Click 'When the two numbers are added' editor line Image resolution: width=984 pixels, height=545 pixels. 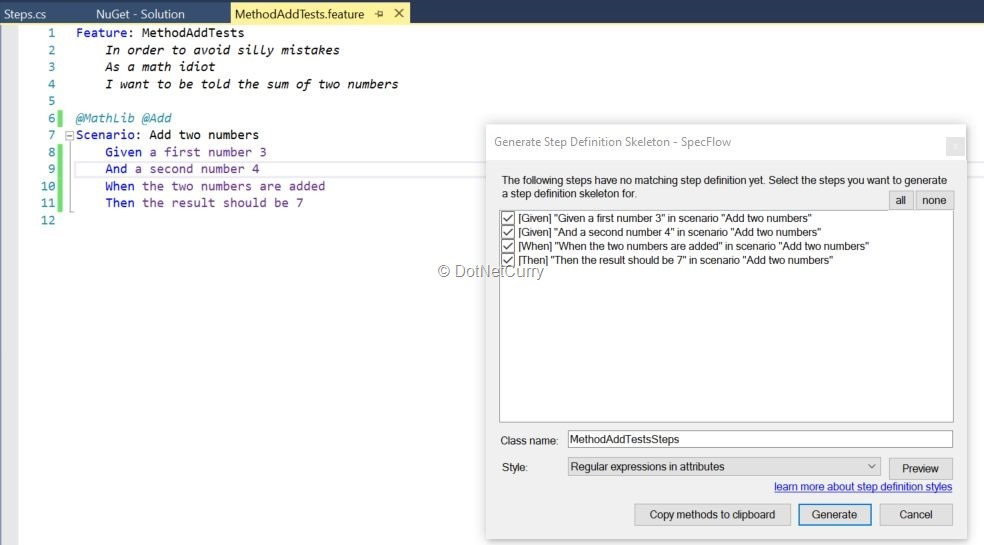point(215,186)
